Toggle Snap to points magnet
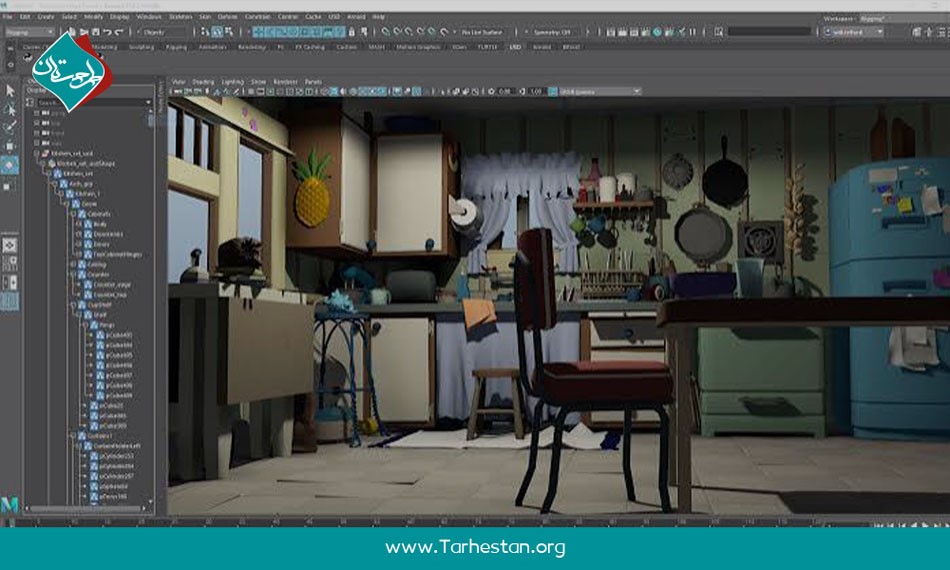The width and height of the screenshot is (950, 570). pos(409,31)
